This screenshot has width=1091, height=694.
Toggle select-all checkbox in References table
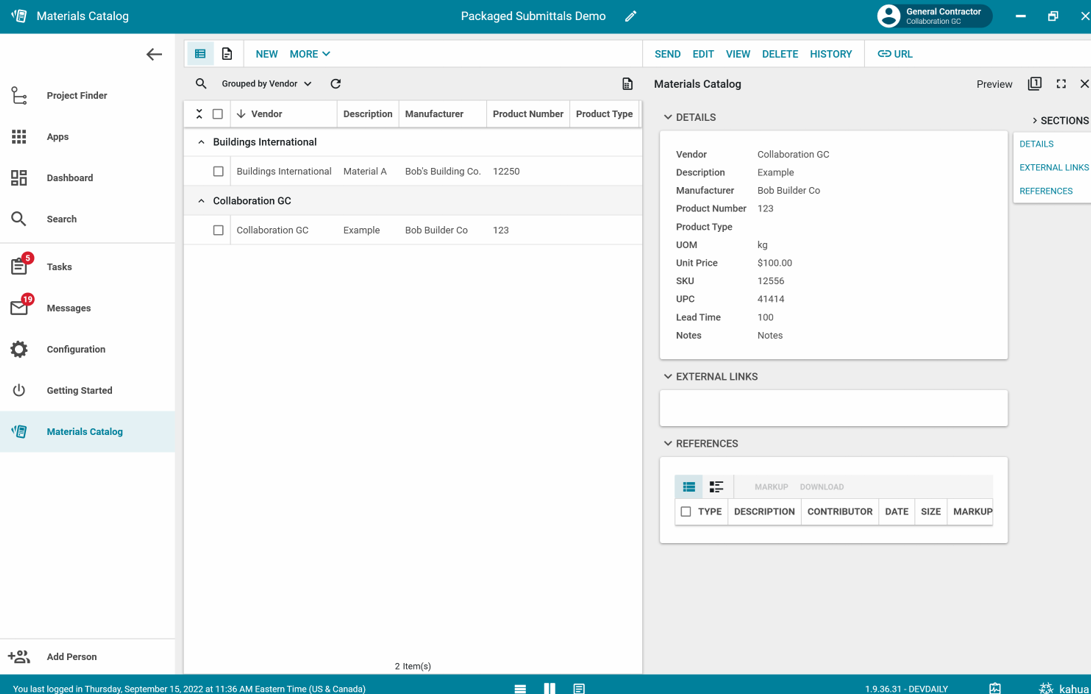[x=686, y=512]
